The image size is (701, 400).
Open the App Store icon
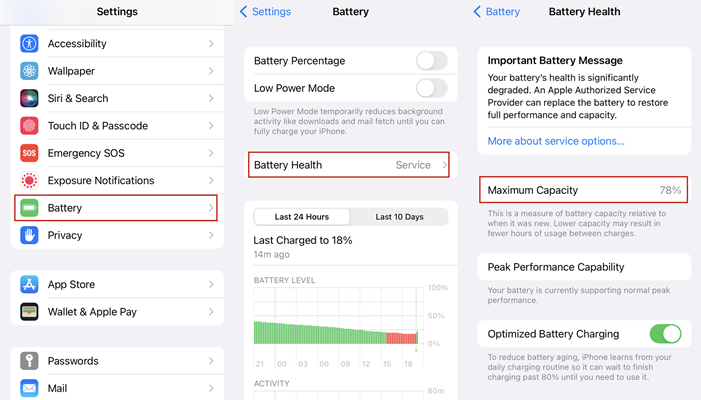coord(29,284)
